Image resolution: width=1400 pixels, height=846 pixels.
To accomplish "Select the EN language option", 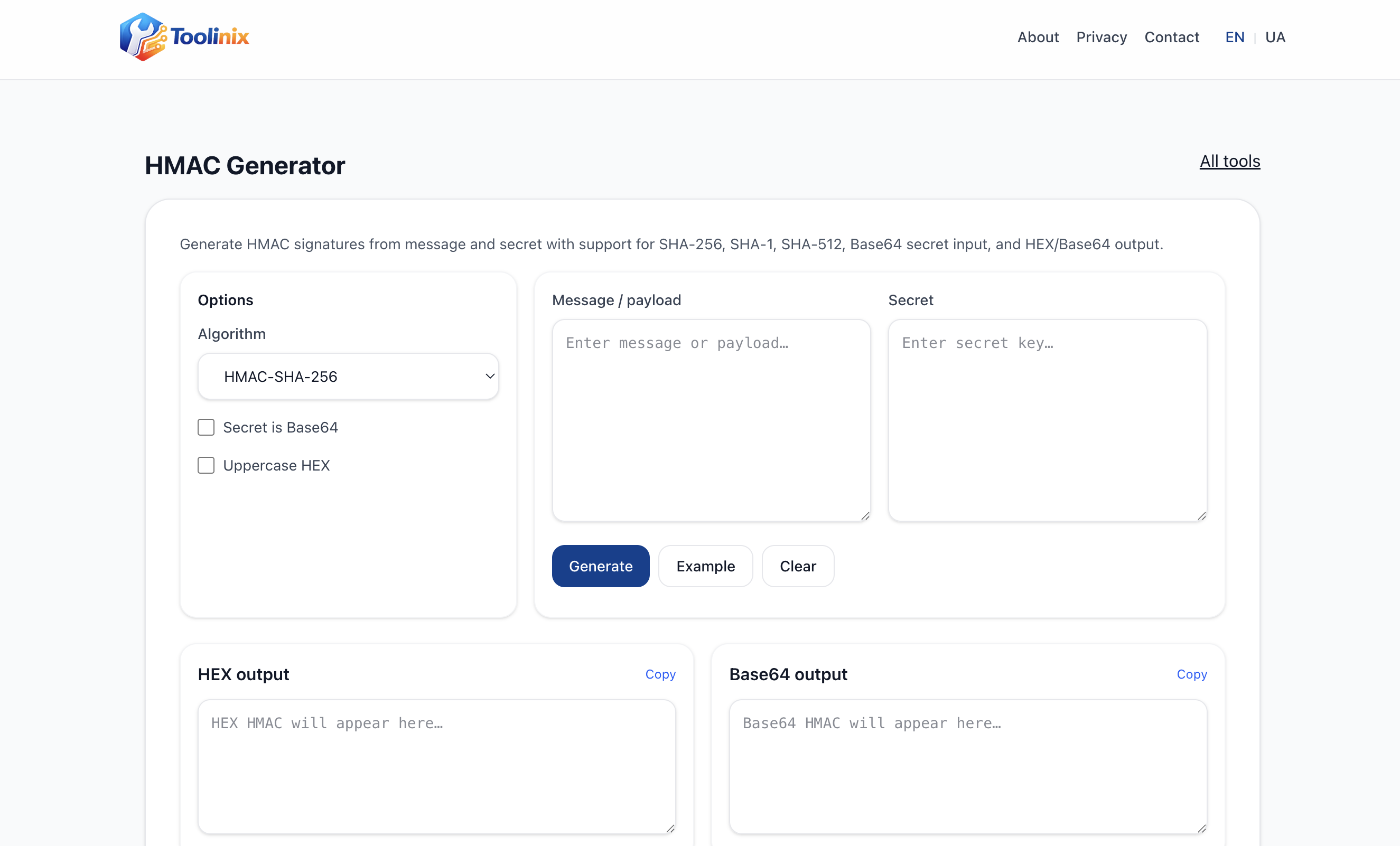I will point(1234,37).
